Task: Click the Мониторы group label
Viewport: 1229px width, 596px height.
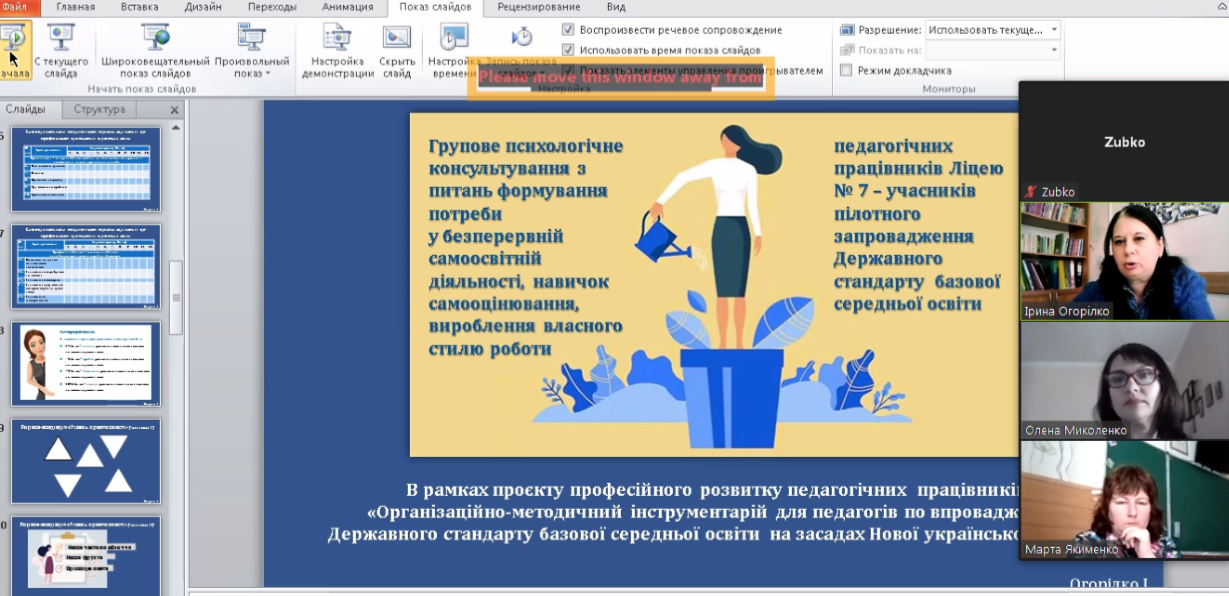Action: (x=948, y=89)
